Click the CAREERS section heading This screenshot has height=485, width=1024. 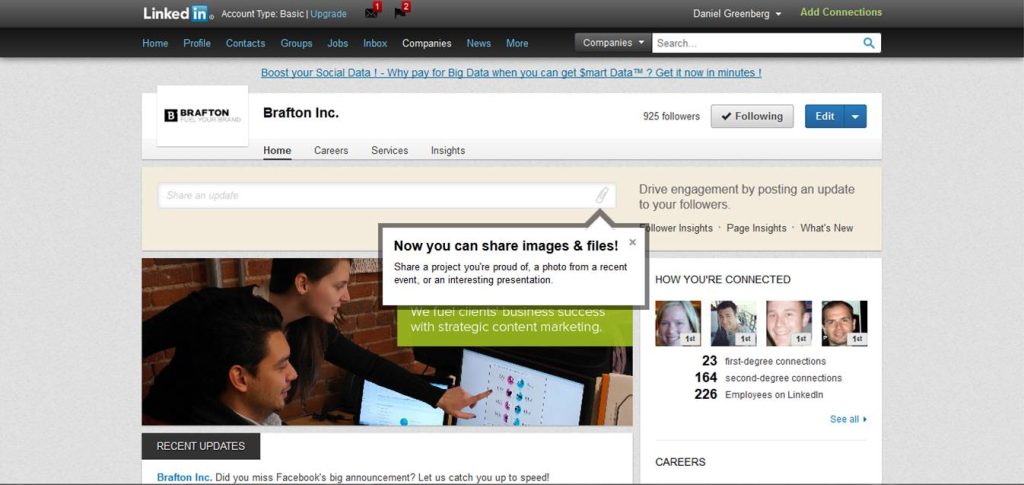[x=680, y=462]
